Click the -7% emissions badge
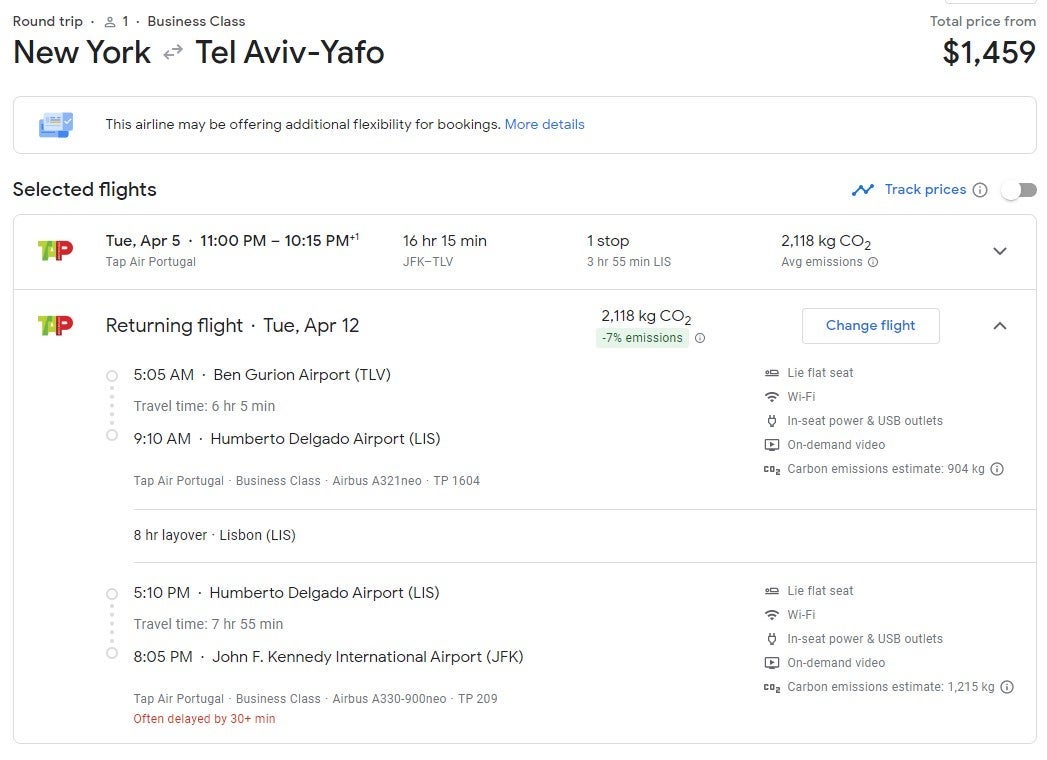Image resolution: width=1047 pixels, height=760 pixels. coord(641,338)
